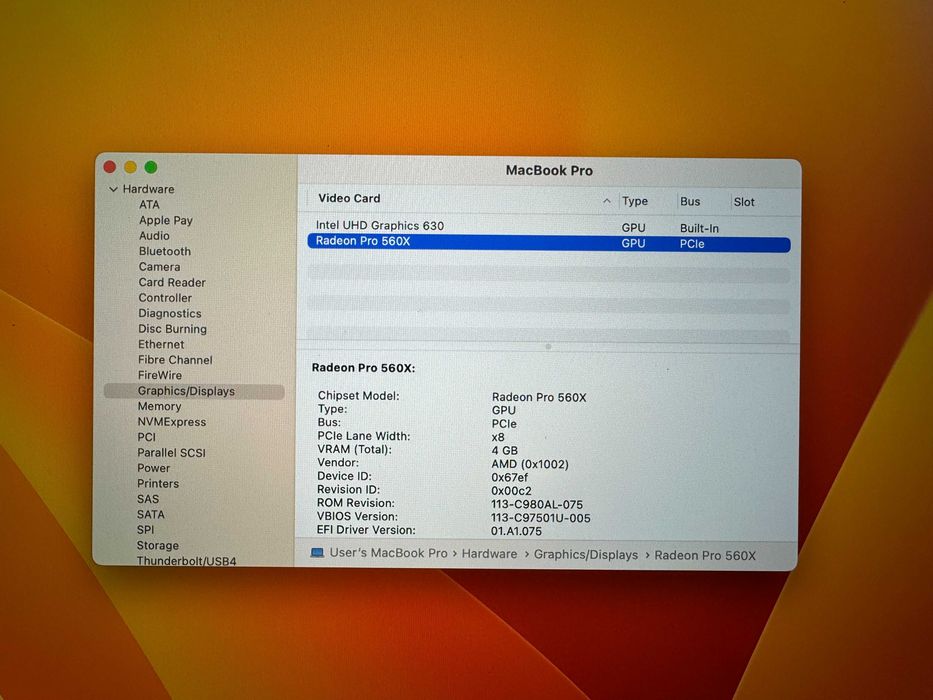Open Ethernet hardware info

[161, 344]
